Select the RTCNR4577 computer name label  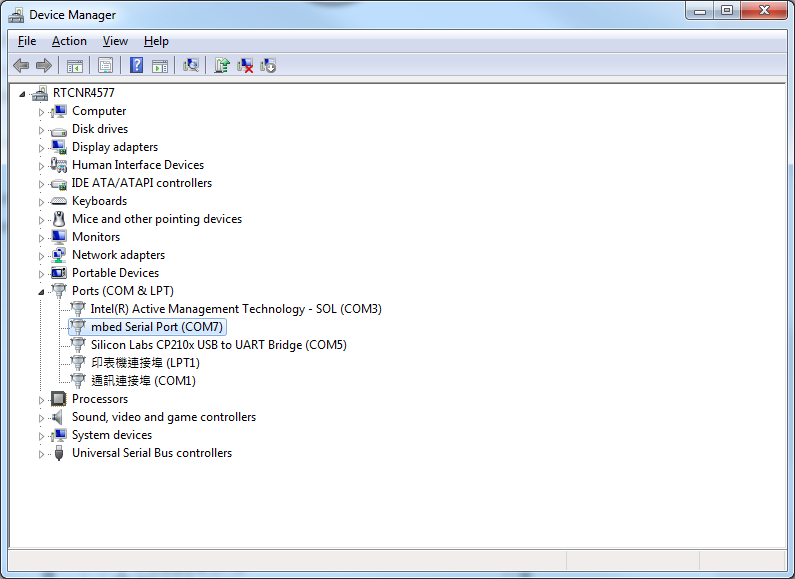pyautogui.click(x=84, y=93)
